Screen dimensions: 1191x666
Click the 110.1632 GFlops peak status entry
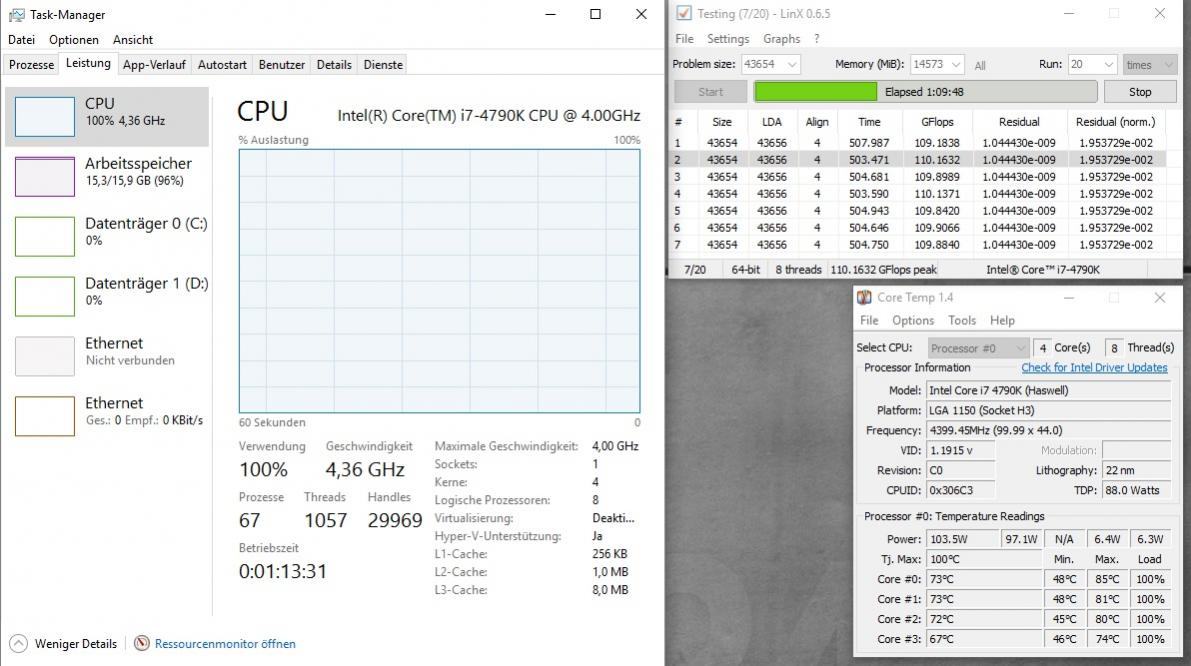click(x=883, y=270)
